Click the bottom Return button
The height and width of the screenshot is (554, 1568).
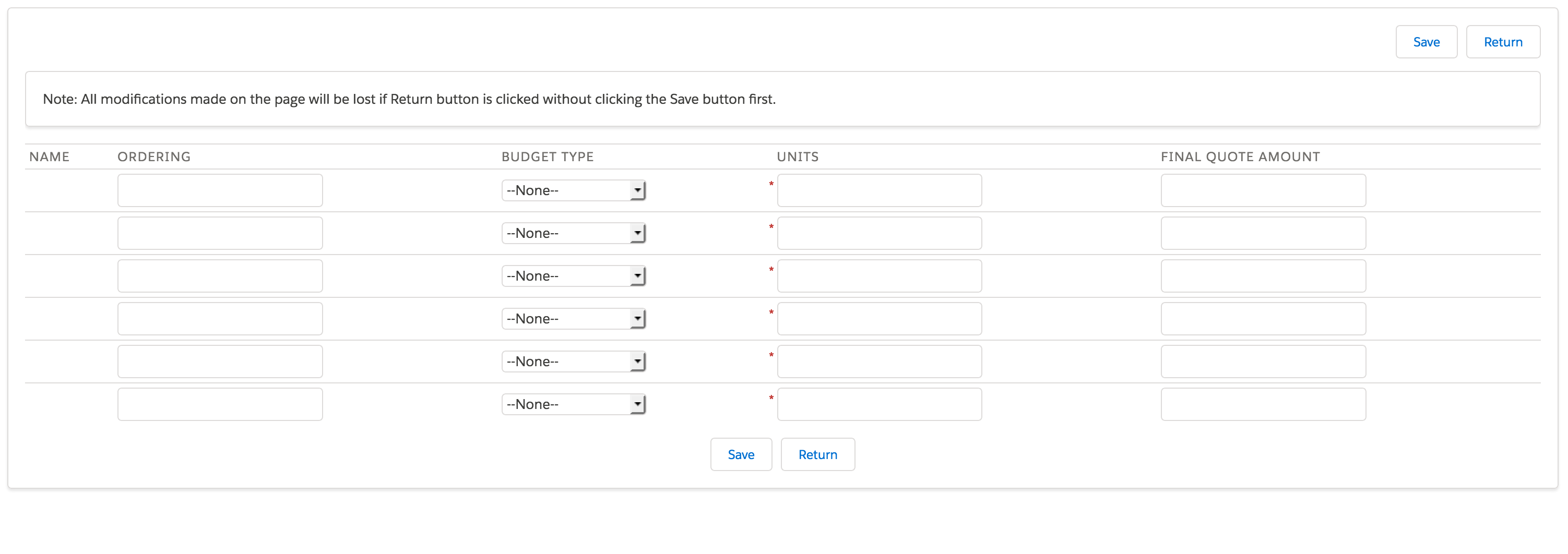817,454
